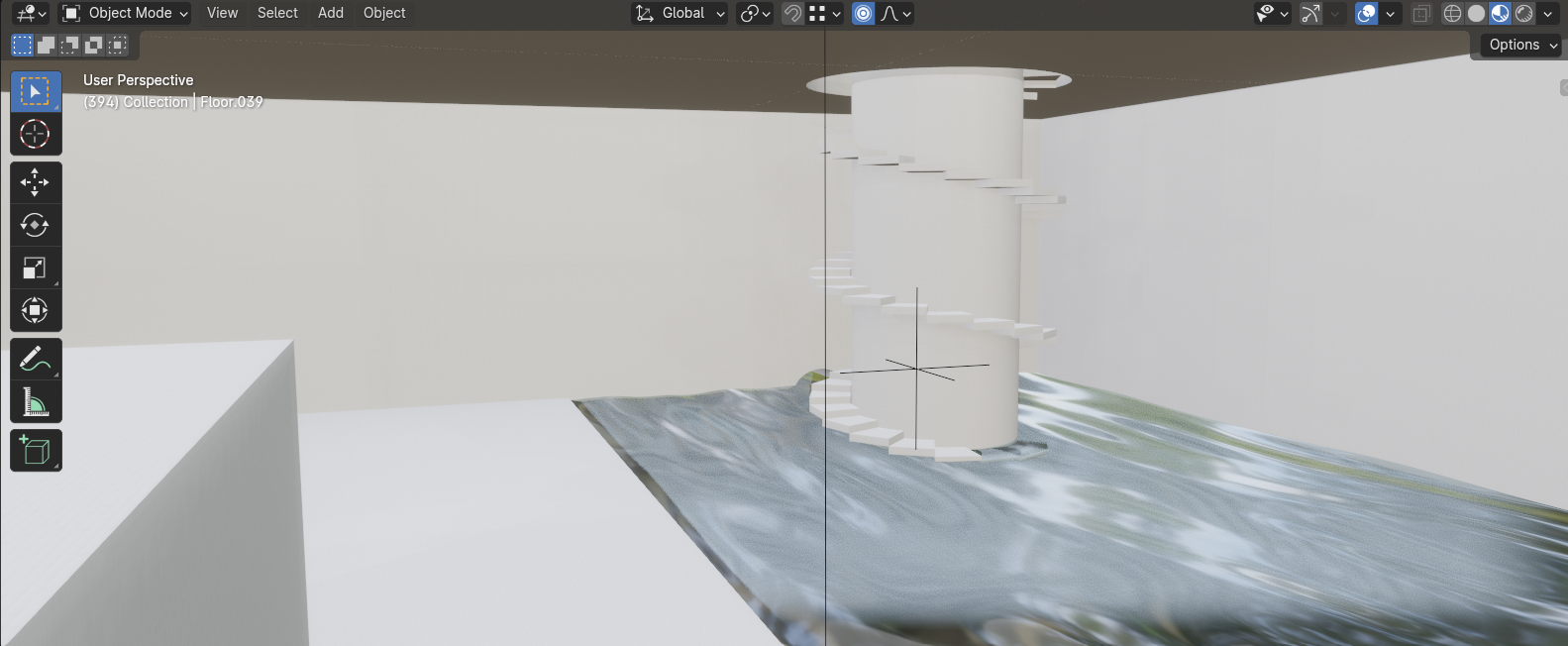This screenshot has height=646, width=1568.
Task: Toggle viewport overlays display
Action: 1366,13
